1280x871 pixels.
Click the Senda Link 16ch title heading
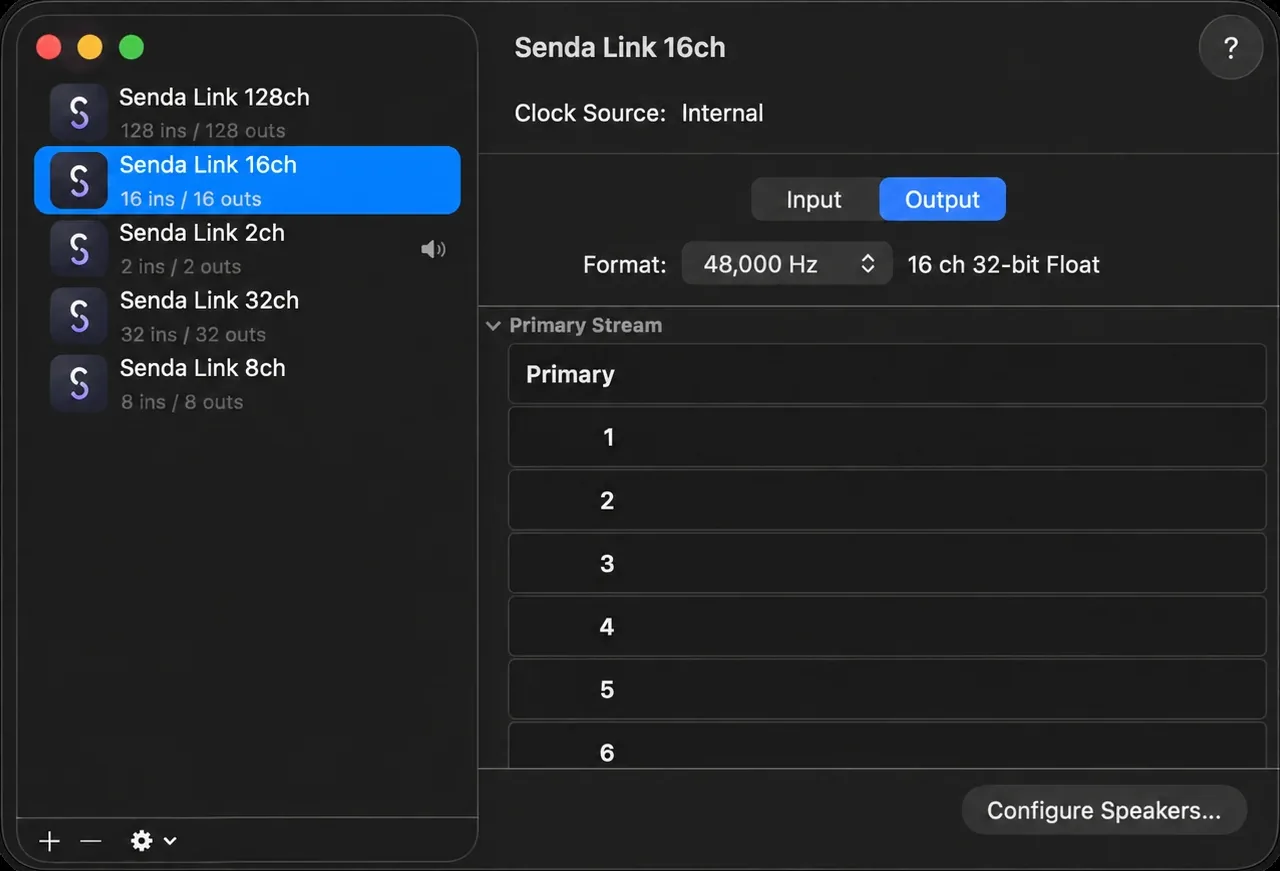tap(620, 48)
